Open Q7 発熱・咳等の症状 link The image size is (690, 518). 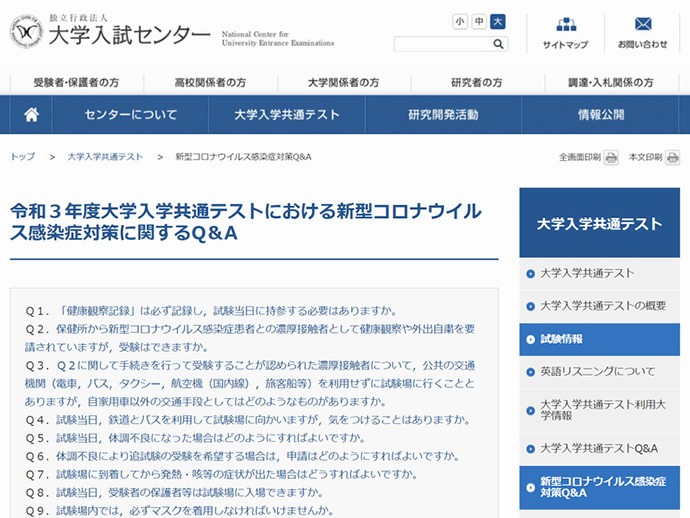click(237, 474)
